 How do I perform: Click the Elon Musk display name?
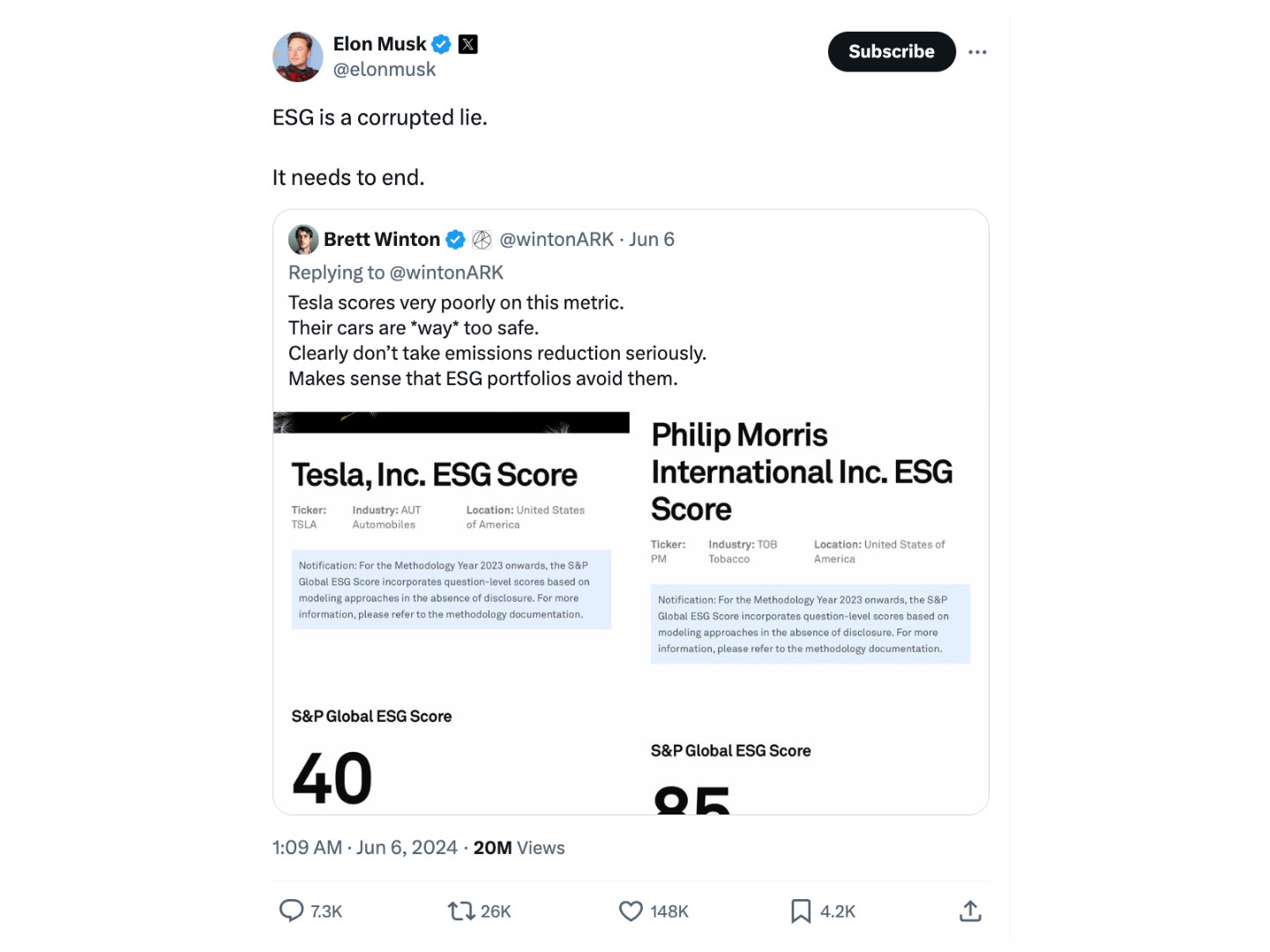[380, 44]
